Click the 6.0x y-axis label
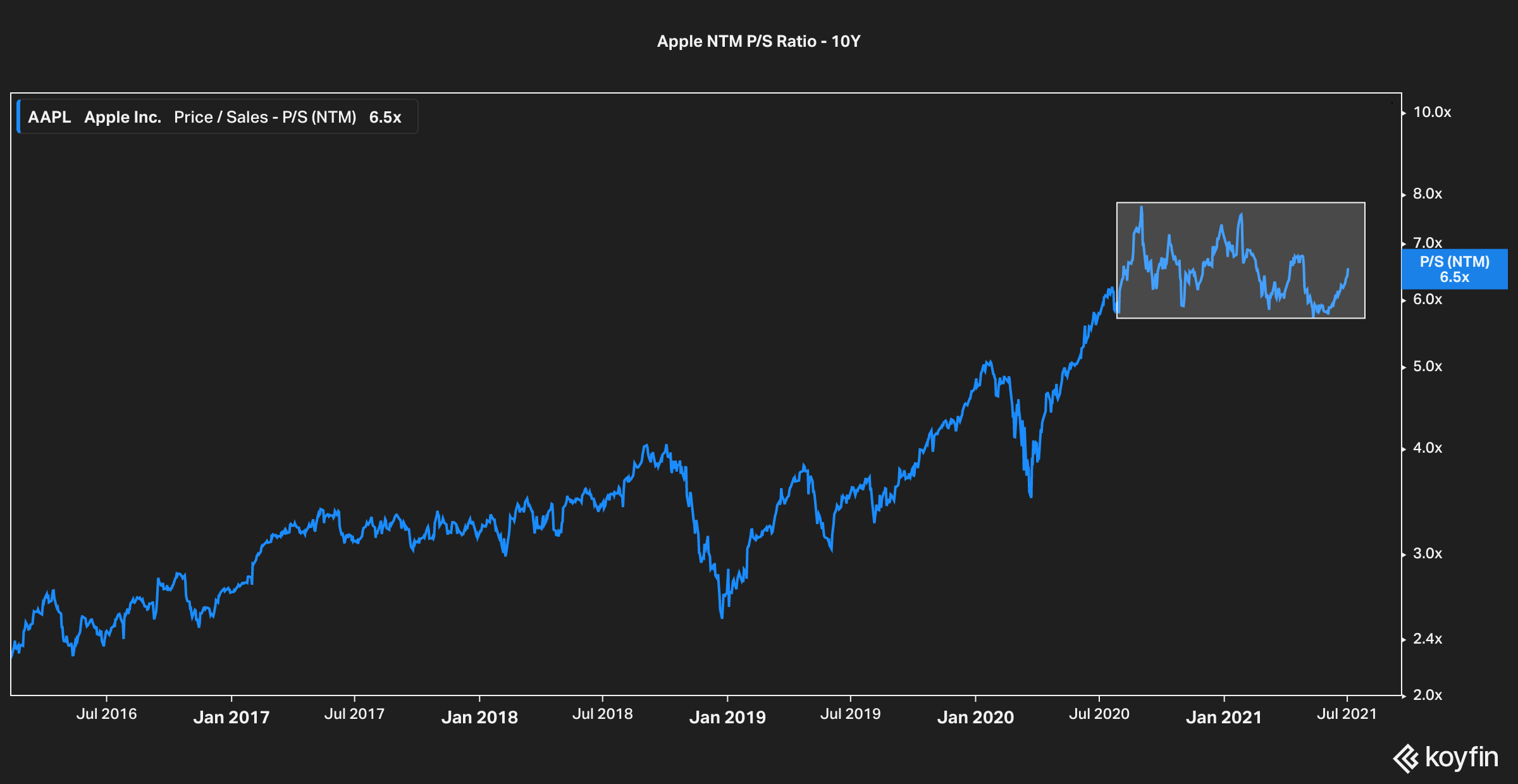The width and height of the screenshot is (1518, 784). click(x=1428, y=300)
